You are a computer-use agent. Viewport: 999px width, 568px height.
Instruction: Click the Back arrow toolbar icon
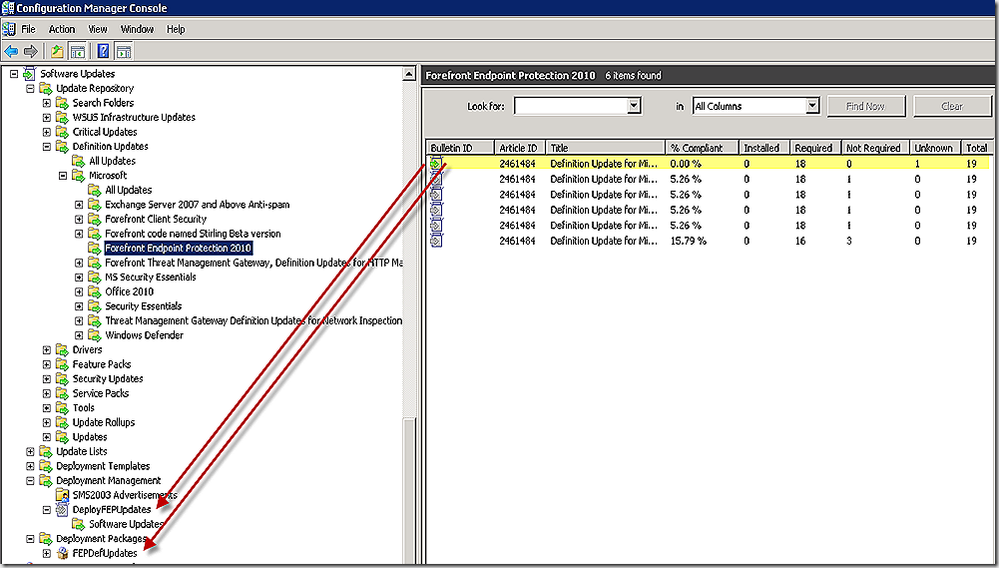click(x=11, y=51)
